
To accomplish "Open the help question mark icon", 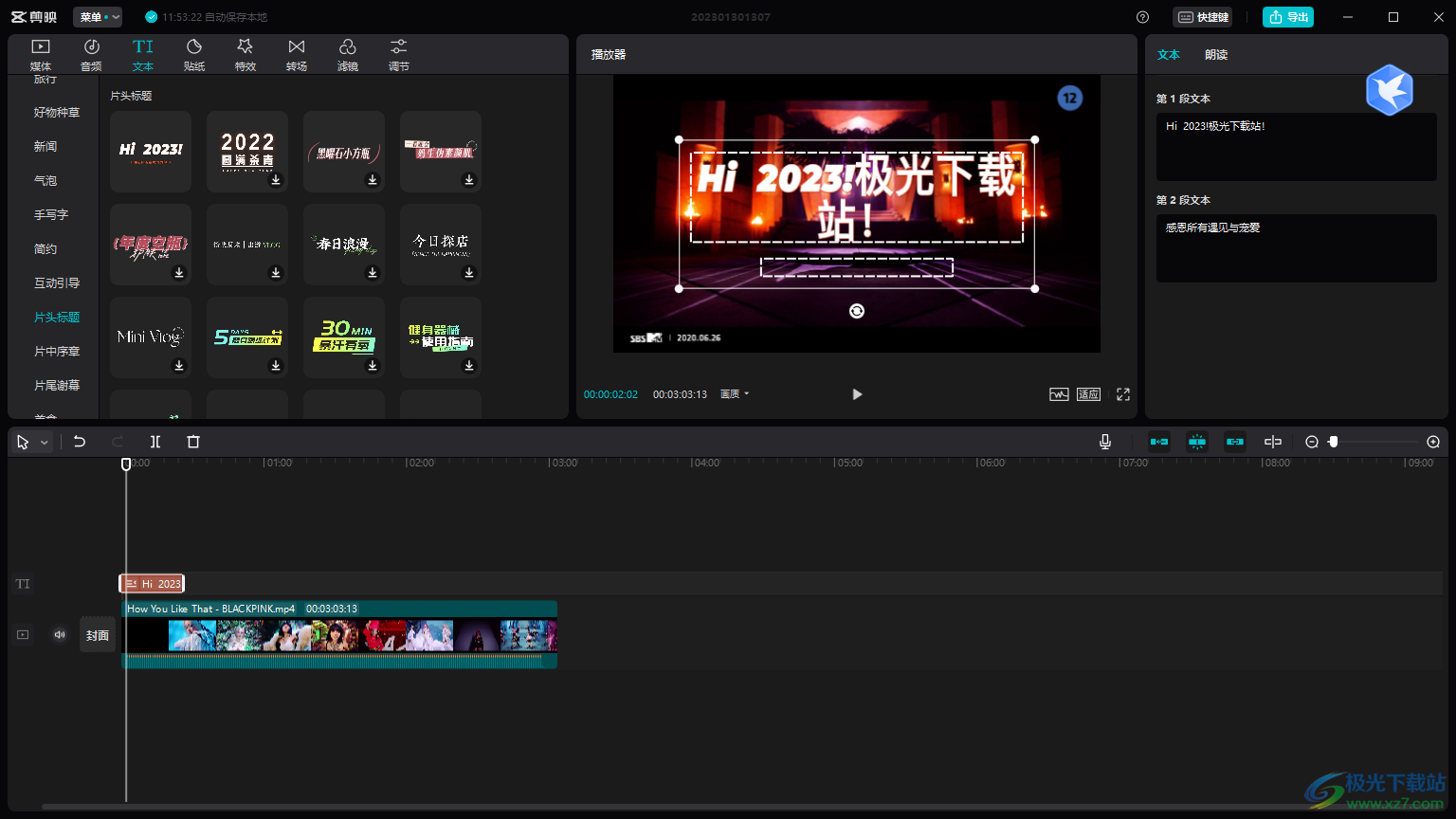I will [1142, 17].
